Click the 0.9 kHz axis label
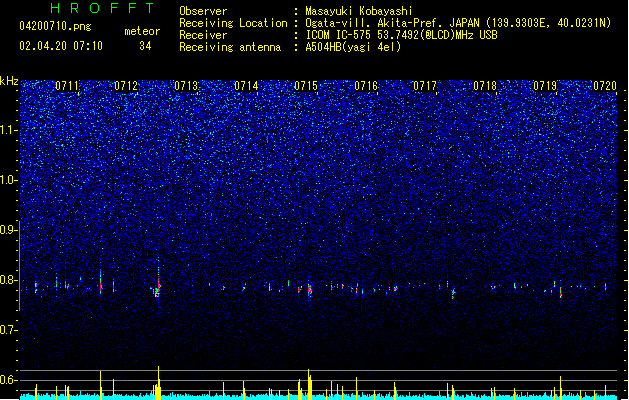The image size is (629, 400). (x=9, y=230)
